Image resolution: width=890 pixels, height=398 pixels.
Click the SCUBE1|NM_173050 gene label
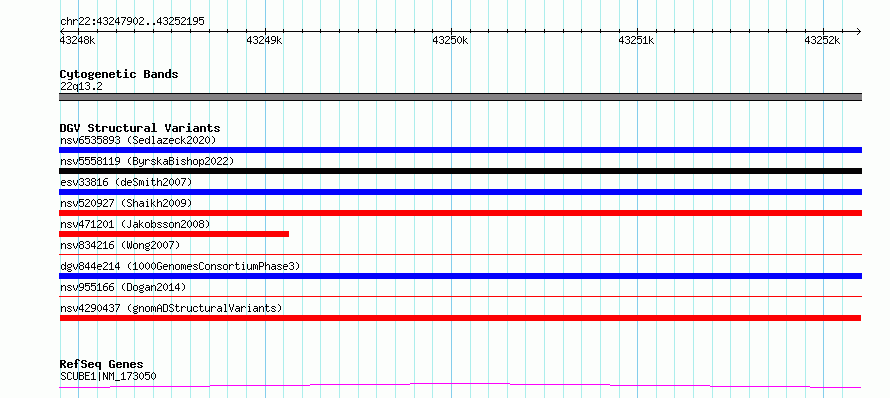click(108, 376)
